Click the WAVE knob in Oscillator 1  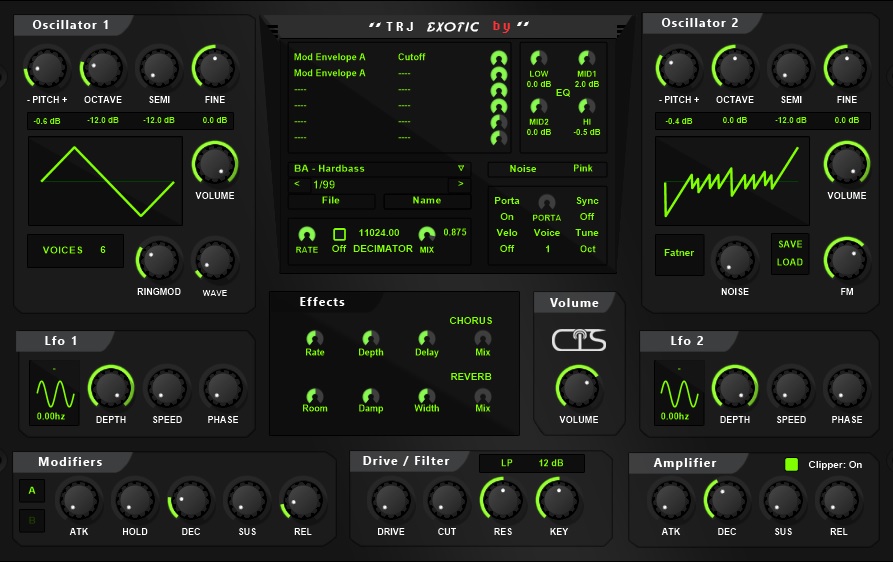(215, 261)
